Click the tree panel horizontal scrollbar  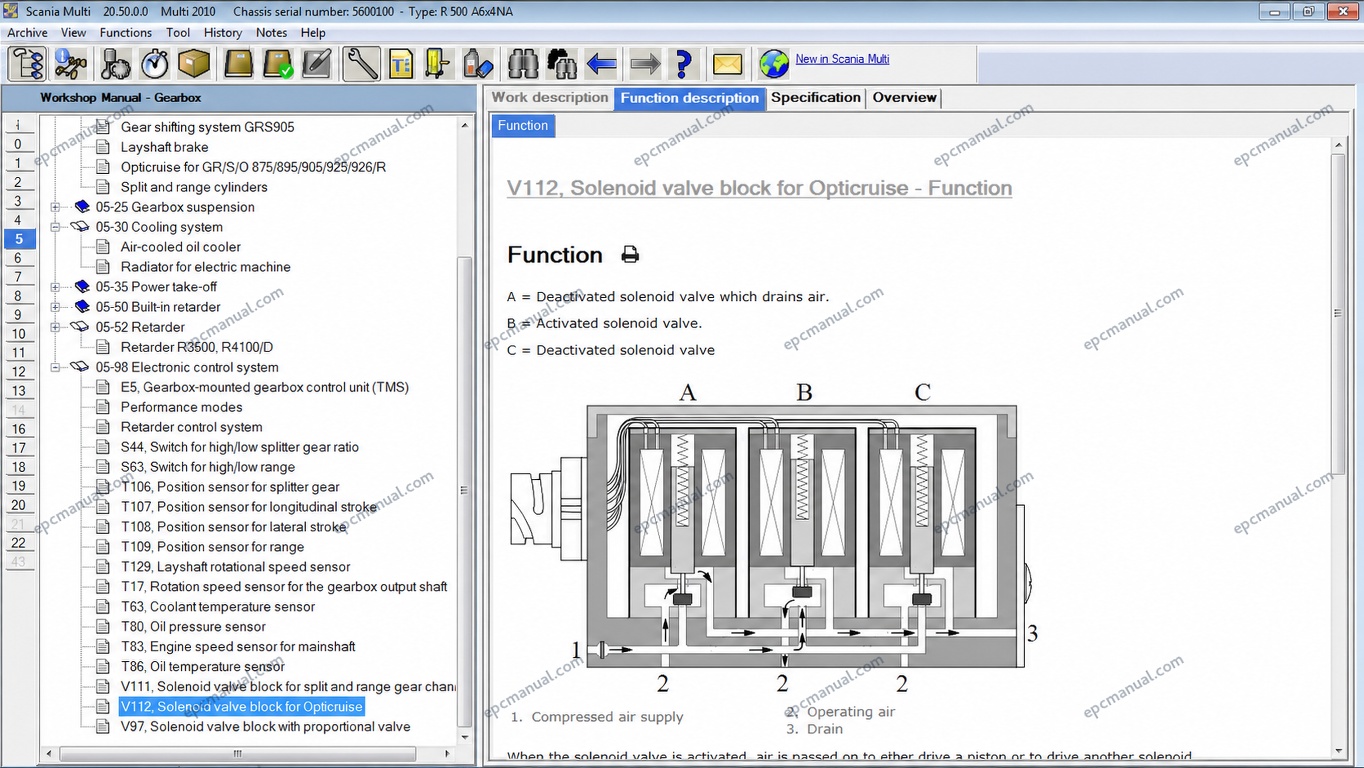pyautogui.click(x=238, y=753)
